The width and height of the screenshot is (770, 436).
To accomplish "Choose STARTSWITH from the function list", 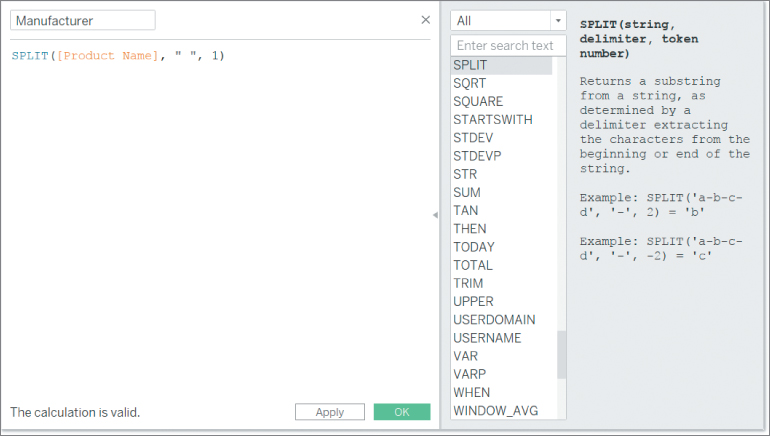I will coord(501,120).
